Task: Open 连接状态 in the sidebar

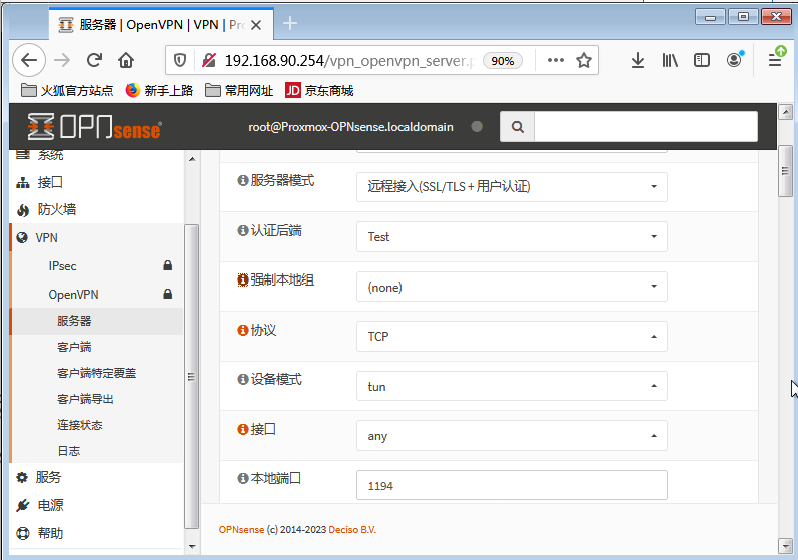Action: tap(80, 425)
